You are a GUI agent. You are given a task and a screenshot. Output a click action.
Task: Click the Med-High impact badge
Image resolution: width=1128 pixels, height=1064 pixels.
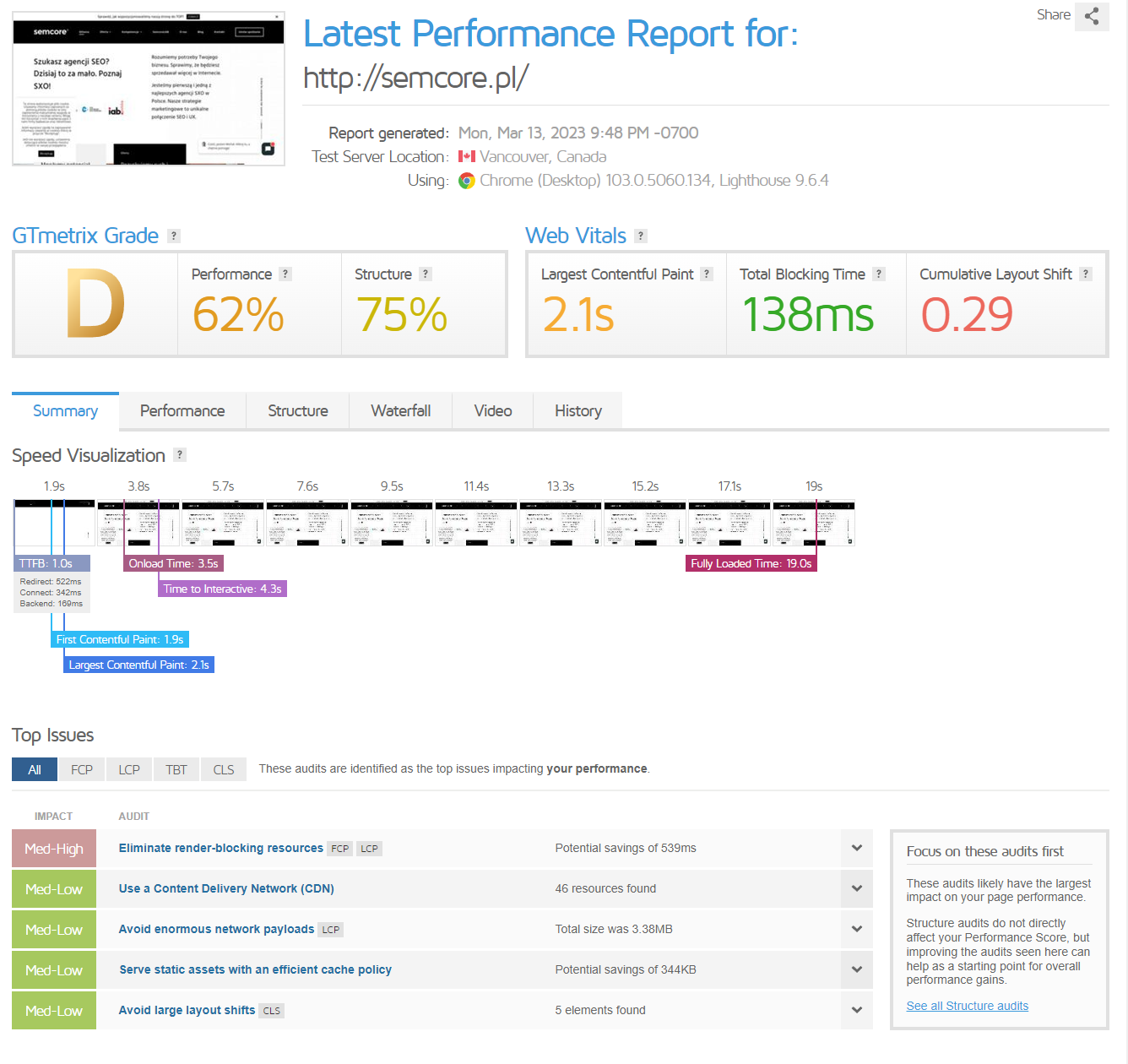(54, 849)
